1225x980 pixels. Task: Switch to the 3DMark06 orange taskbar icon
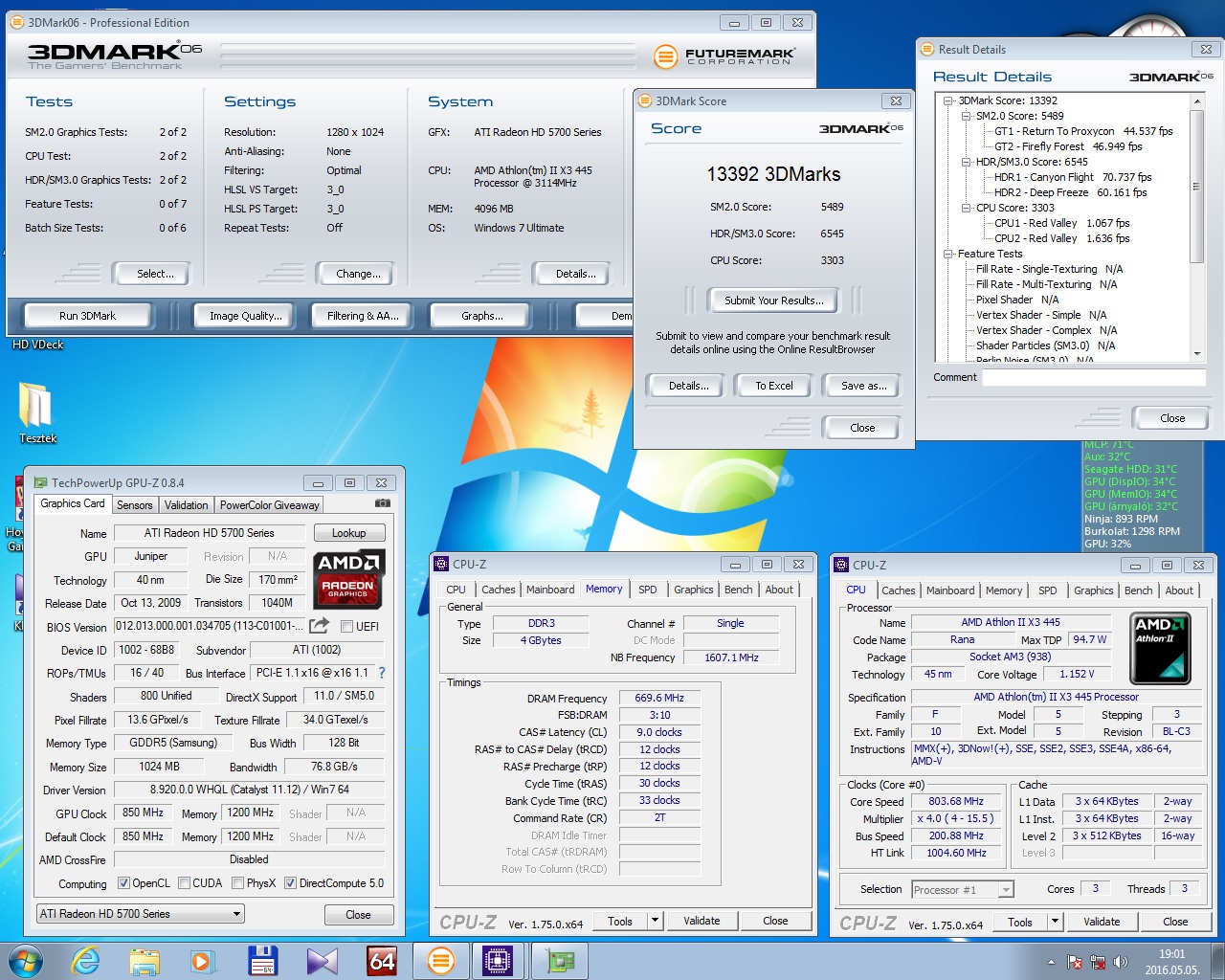[x=441, y=961]
